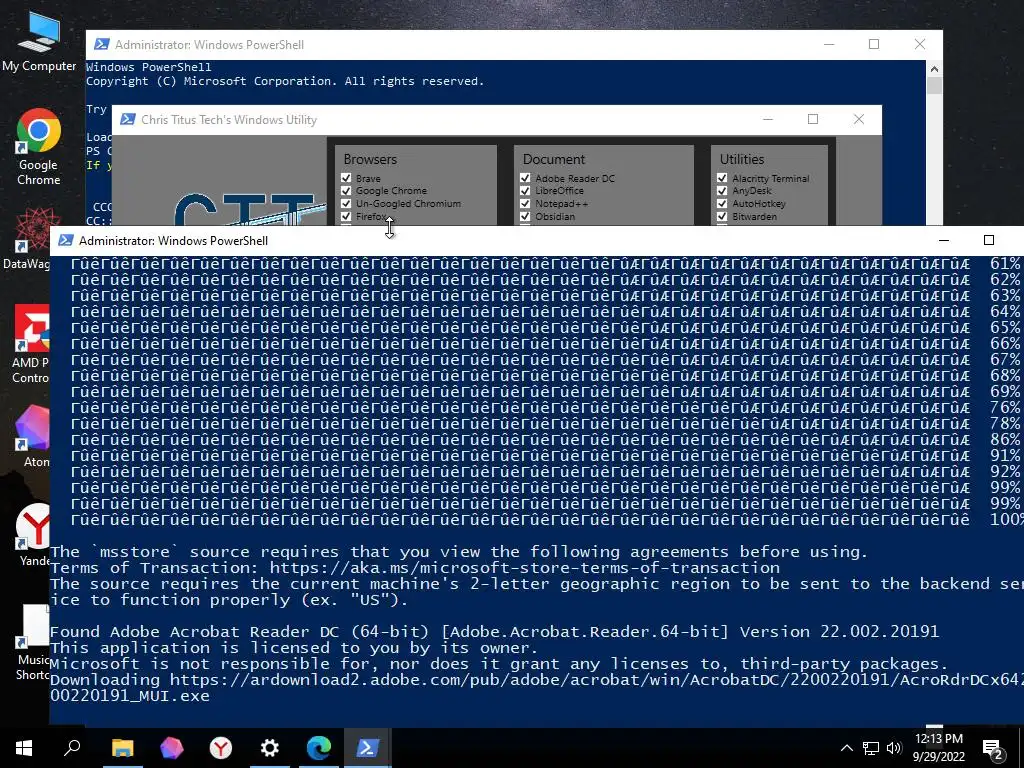Toggle the Firefox checkbox
This screenshot has width=1024, height=768.
coord(346,216)
